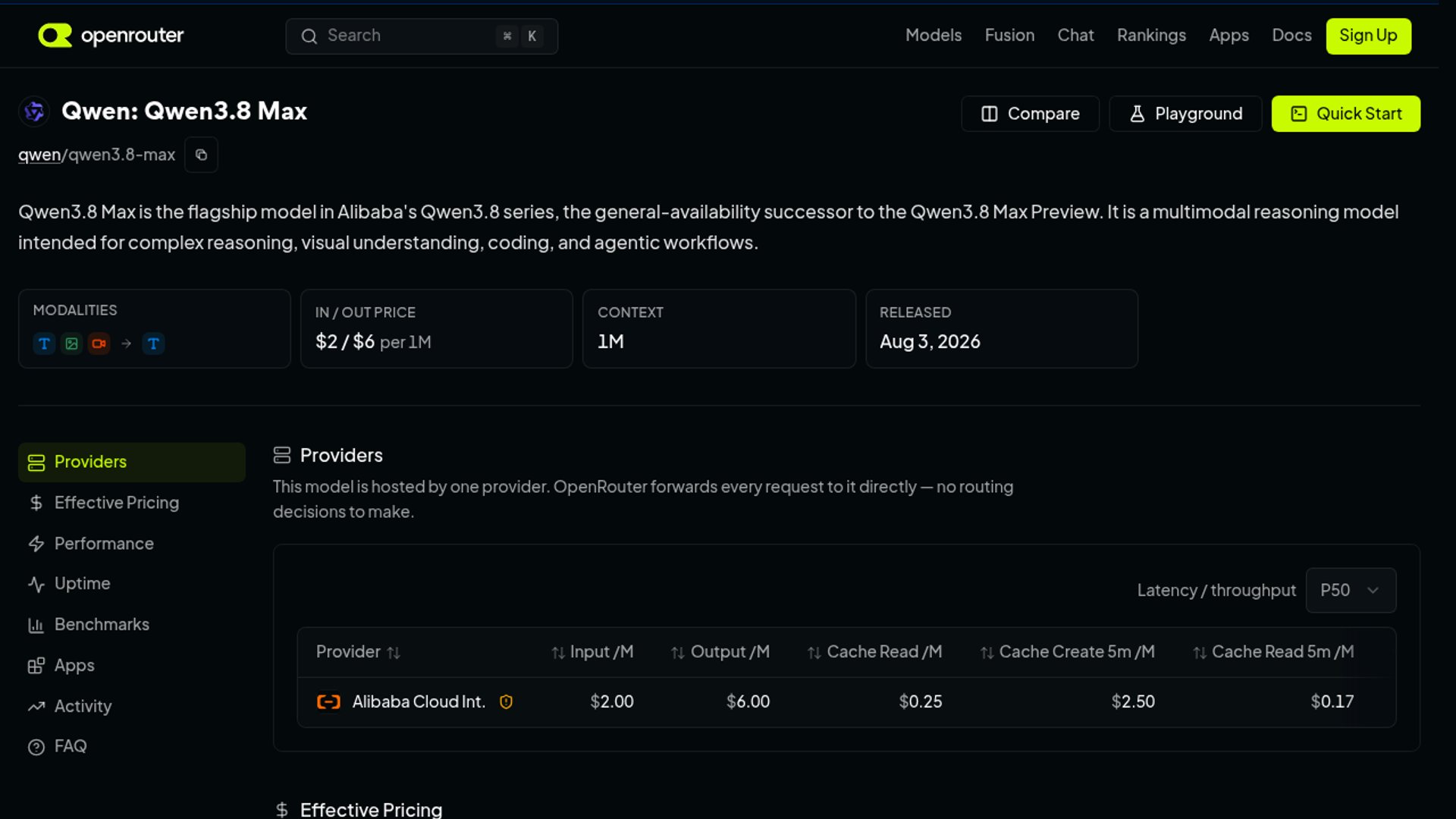Click the $2.50 cache create cell

coord(1133,701)
